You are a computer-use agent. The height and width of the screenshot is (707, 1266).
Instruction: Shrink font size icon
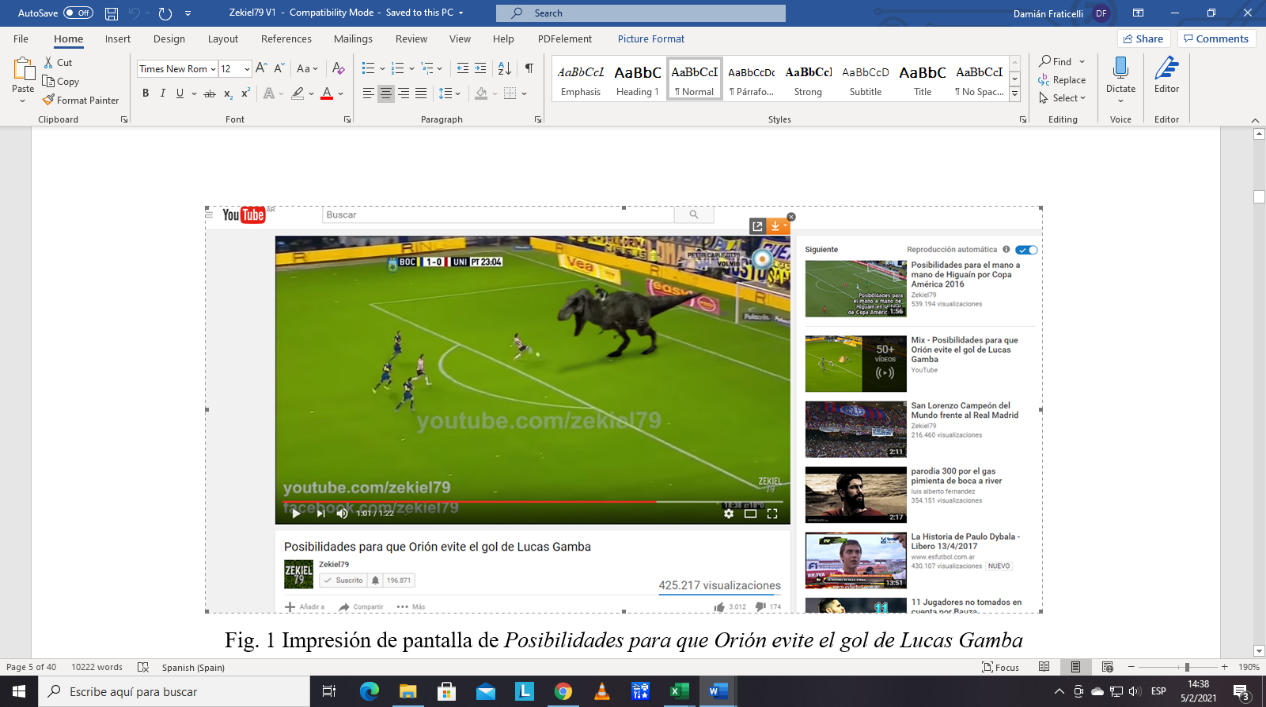[280, 68]
